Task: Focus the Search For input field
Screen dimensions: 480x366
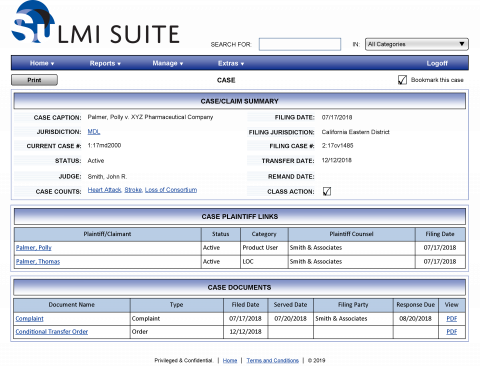Action: click(x=300, y=44)
